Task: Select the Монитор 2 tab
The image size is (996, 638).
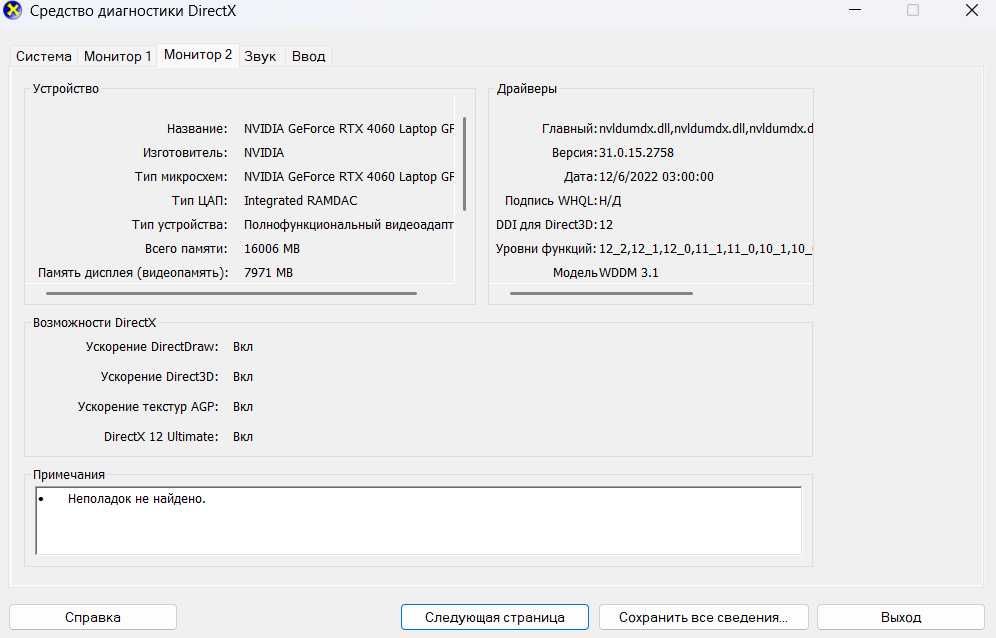Action: 198,55
